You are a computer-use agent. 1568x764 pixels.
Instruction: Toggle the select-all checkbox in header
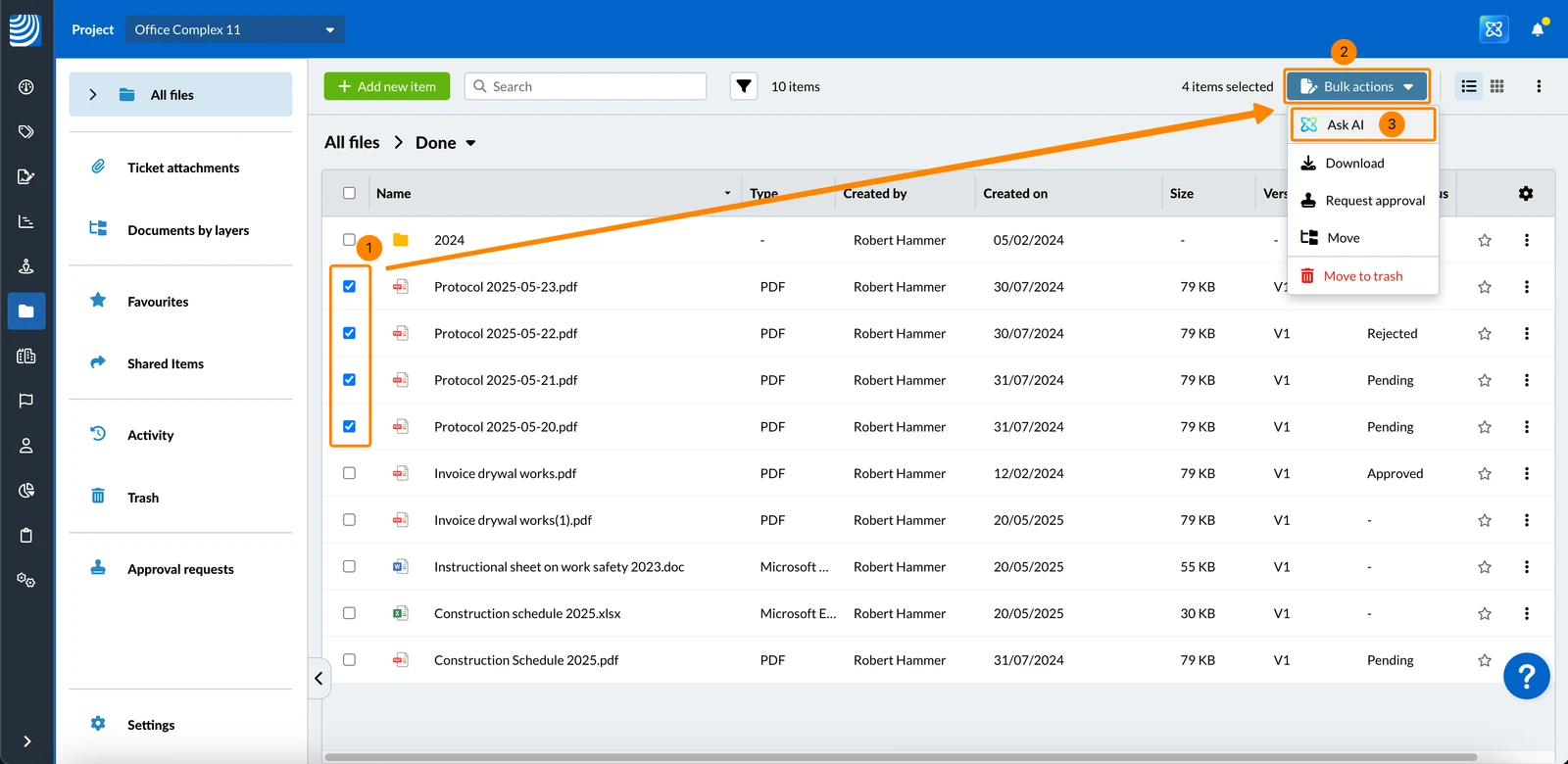click(x=349, y=193)
